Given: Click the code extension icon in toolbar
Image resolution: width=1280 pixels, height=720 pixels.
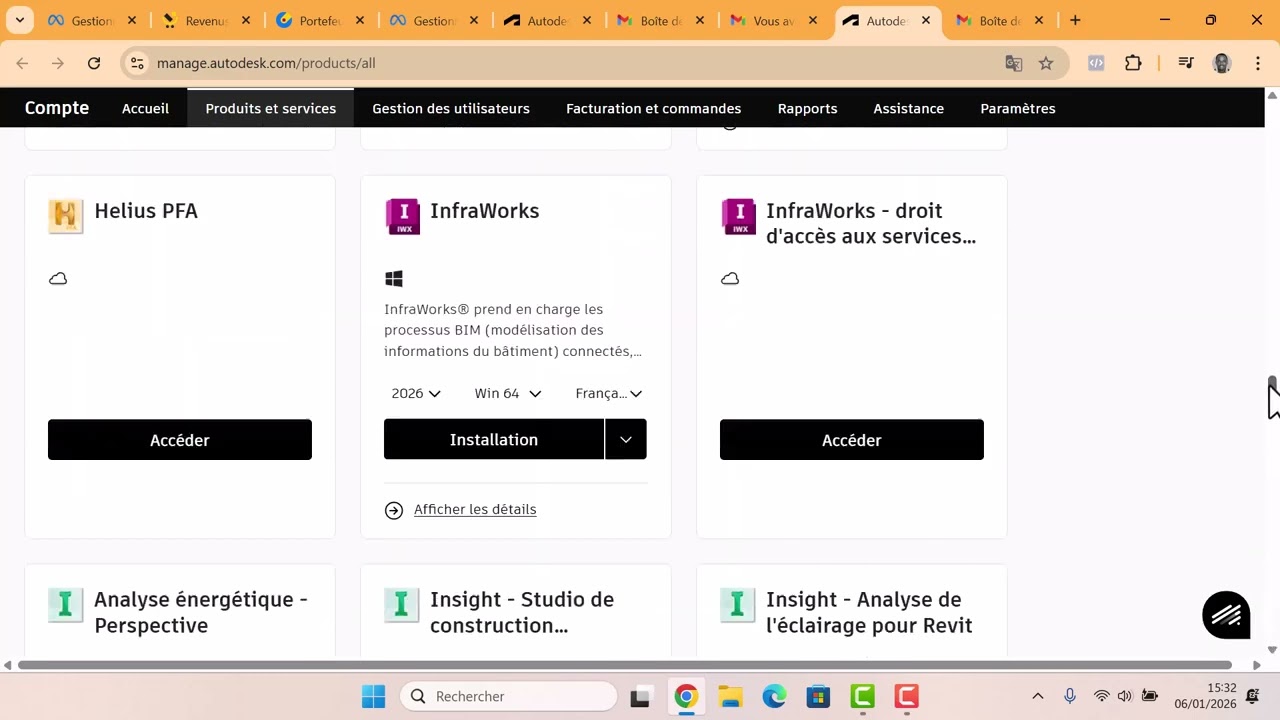Looking at the screenshot, I should pos(1096,63).
